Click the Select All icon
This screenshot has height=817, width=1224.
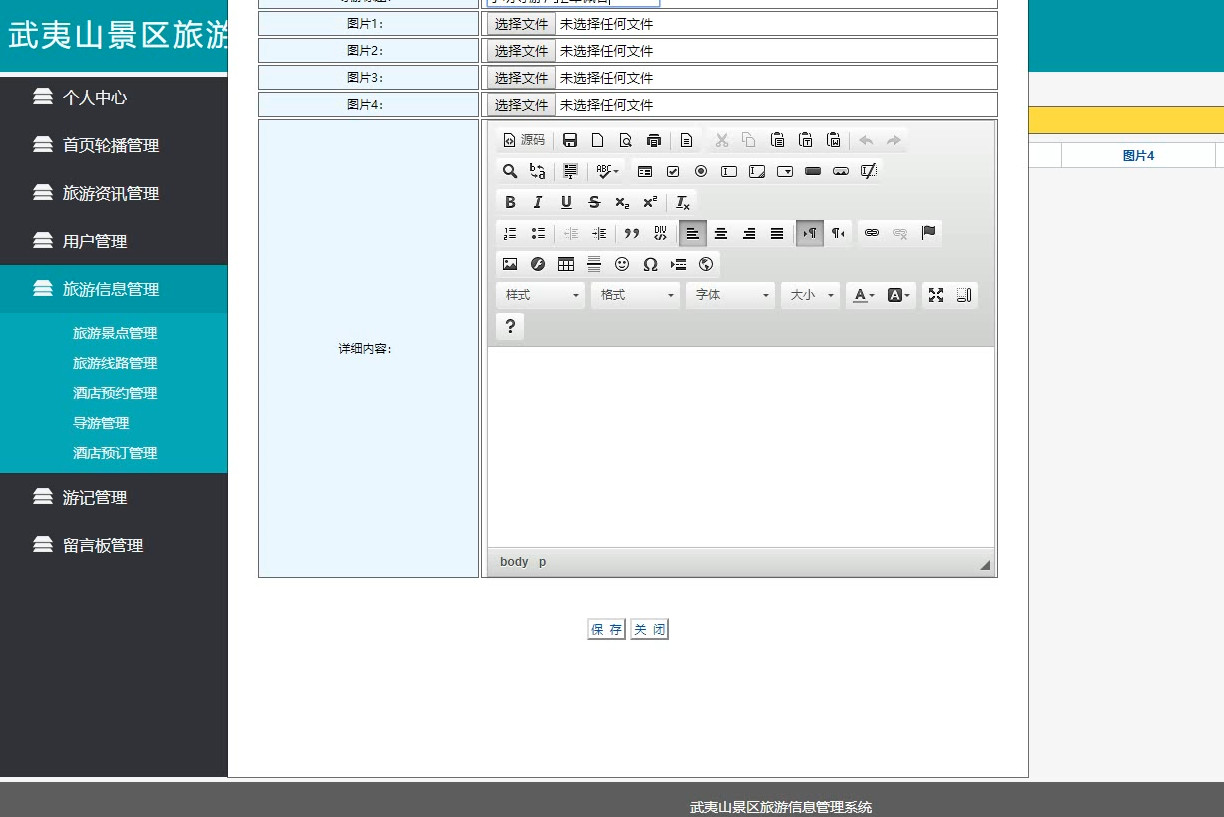pos(570,171)
